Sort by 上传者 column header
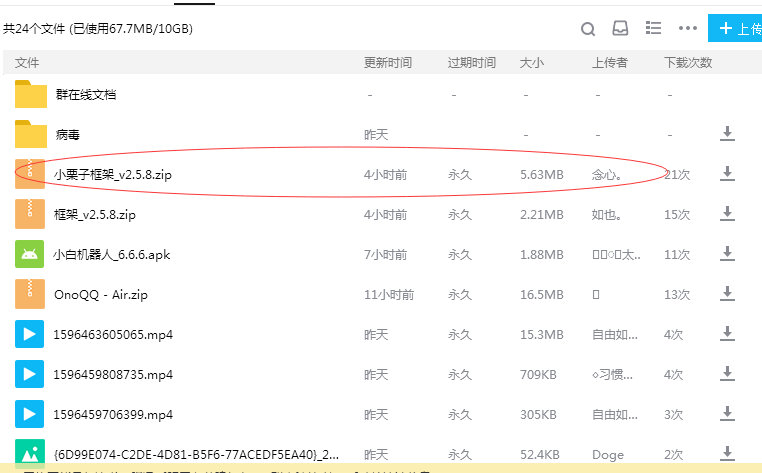 [609, 63]
